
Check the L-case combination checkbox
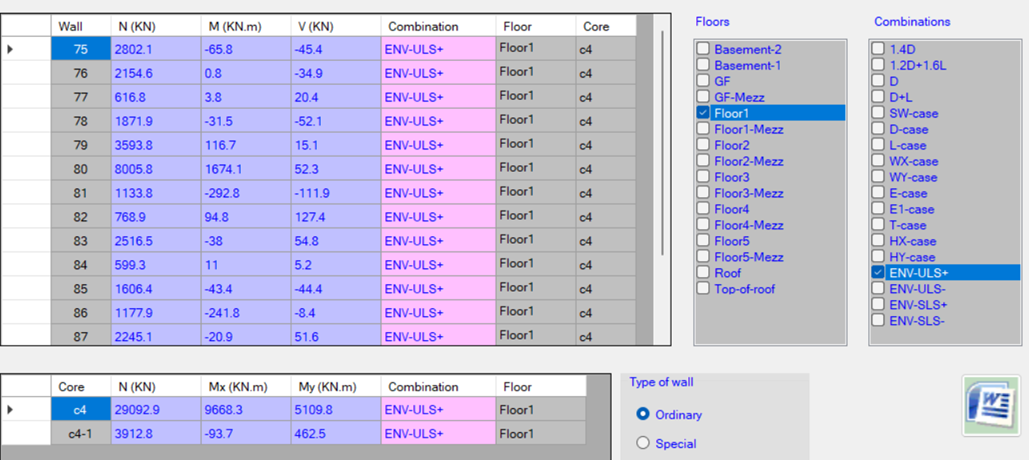878,144
